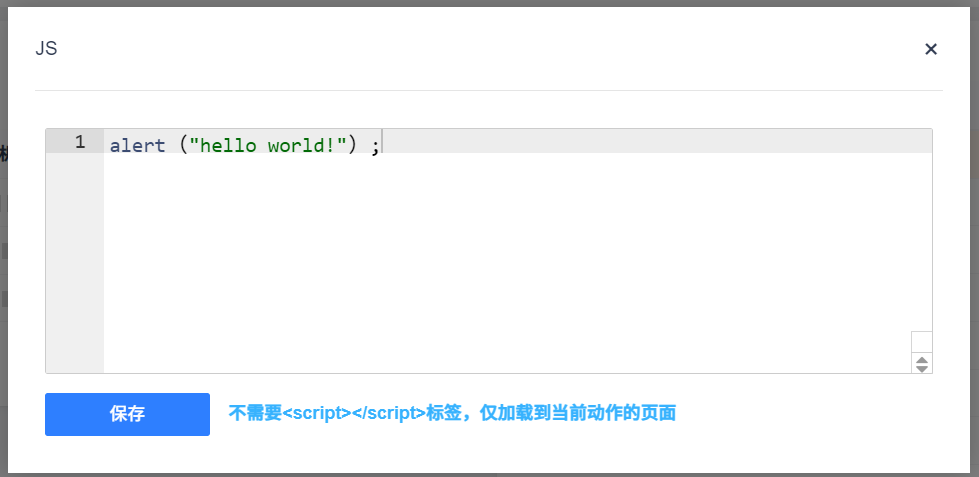
Task: Click line number 1 in the gutter
Action: click(79, 142)
